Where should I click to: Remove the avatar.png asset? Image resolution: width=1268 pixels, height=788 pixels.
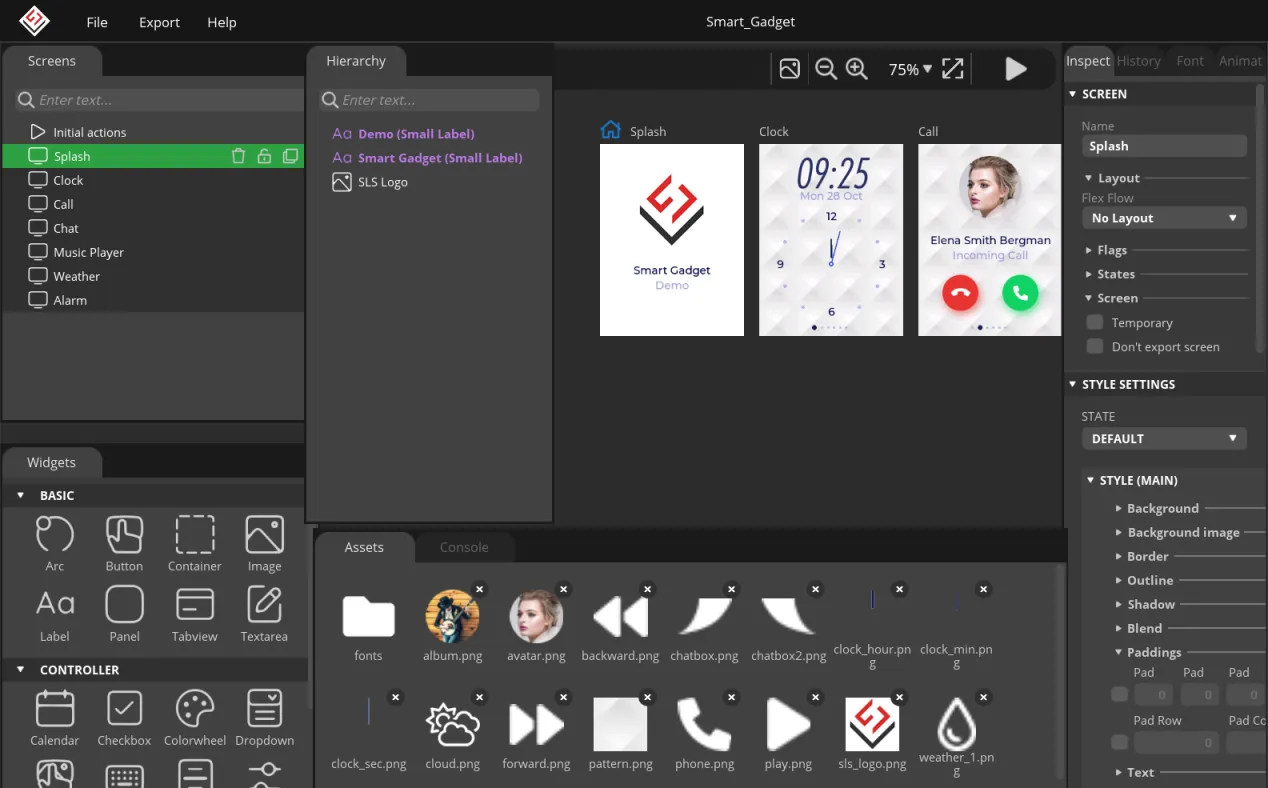563,589
